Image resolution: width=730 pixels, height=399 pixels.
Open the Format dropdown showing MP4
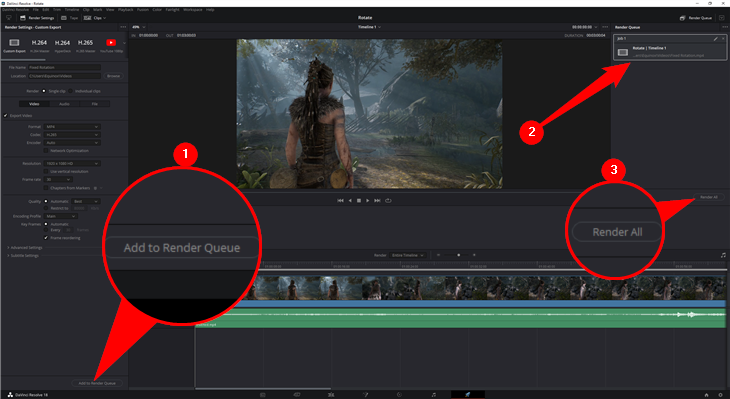pos(72,127)
